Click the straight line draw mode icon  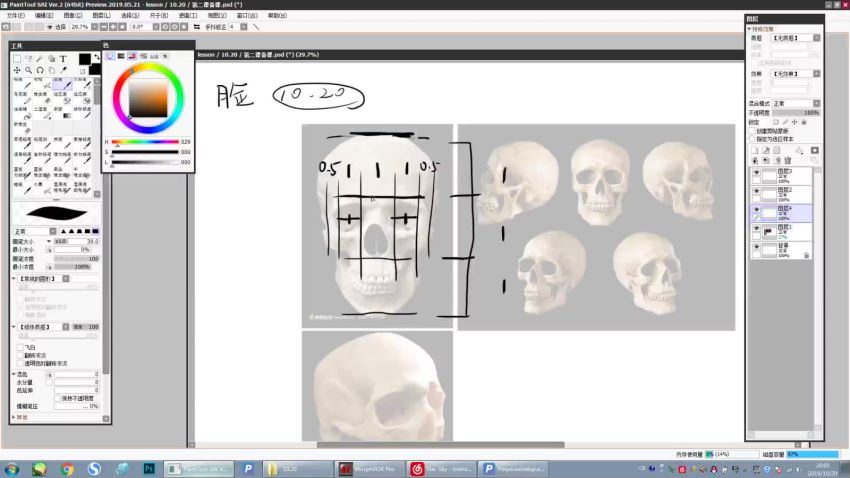pyautogui.click(x=256, y=27)
